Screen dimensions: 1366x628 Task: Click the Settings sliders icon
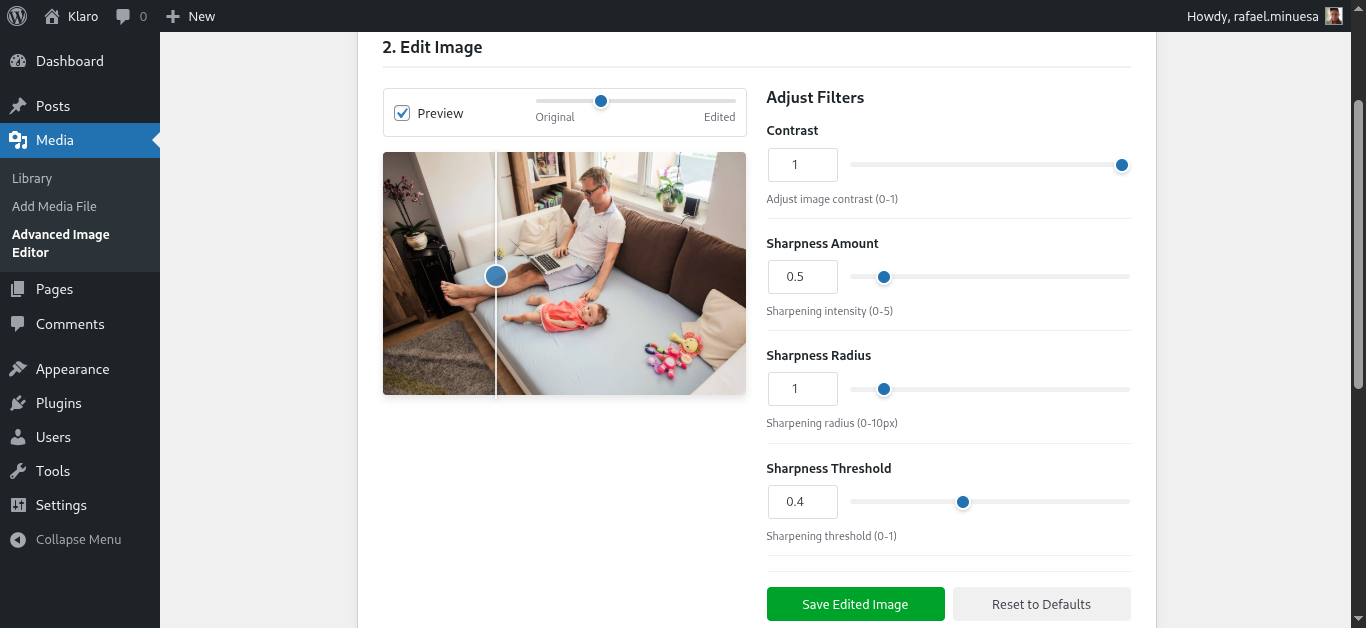pyautogui.click(x=18, y=505)
